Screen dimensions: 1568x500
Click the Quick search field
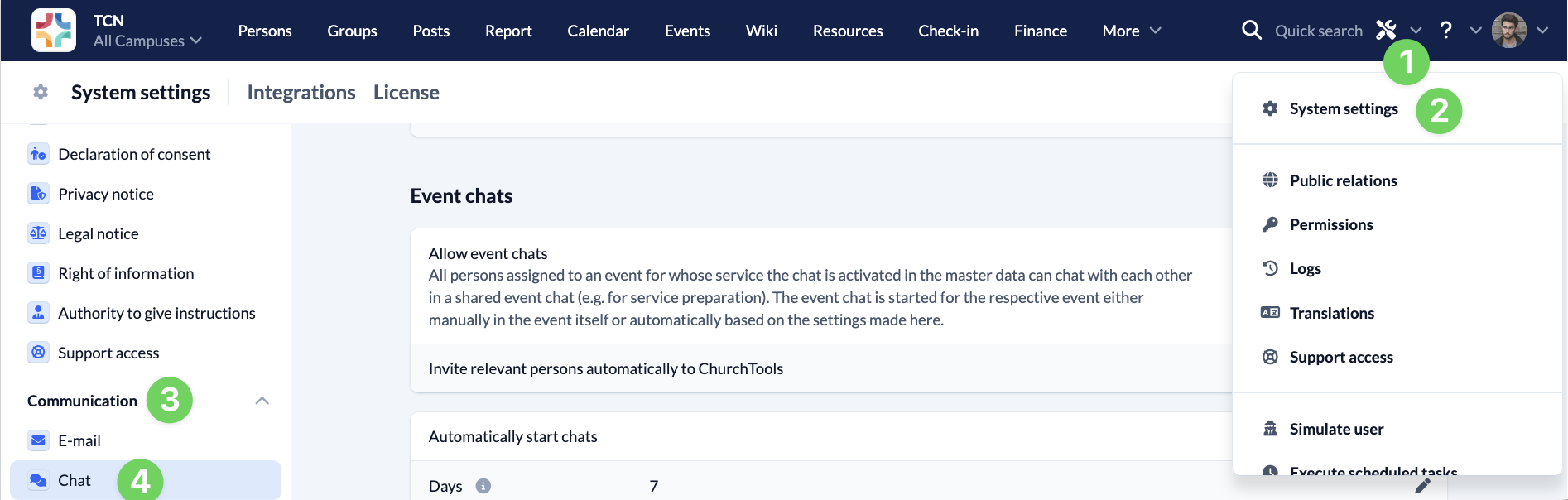(x=1318, y=31)
